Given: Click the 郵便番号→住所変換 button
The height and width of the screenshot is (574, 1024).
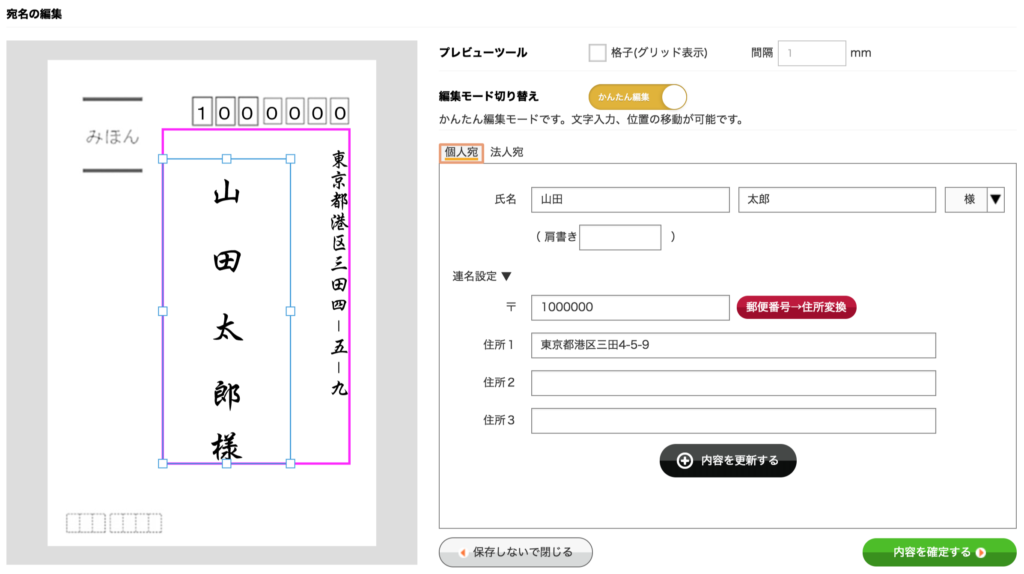Looking at the screenshot, I should tap(796, 307).
